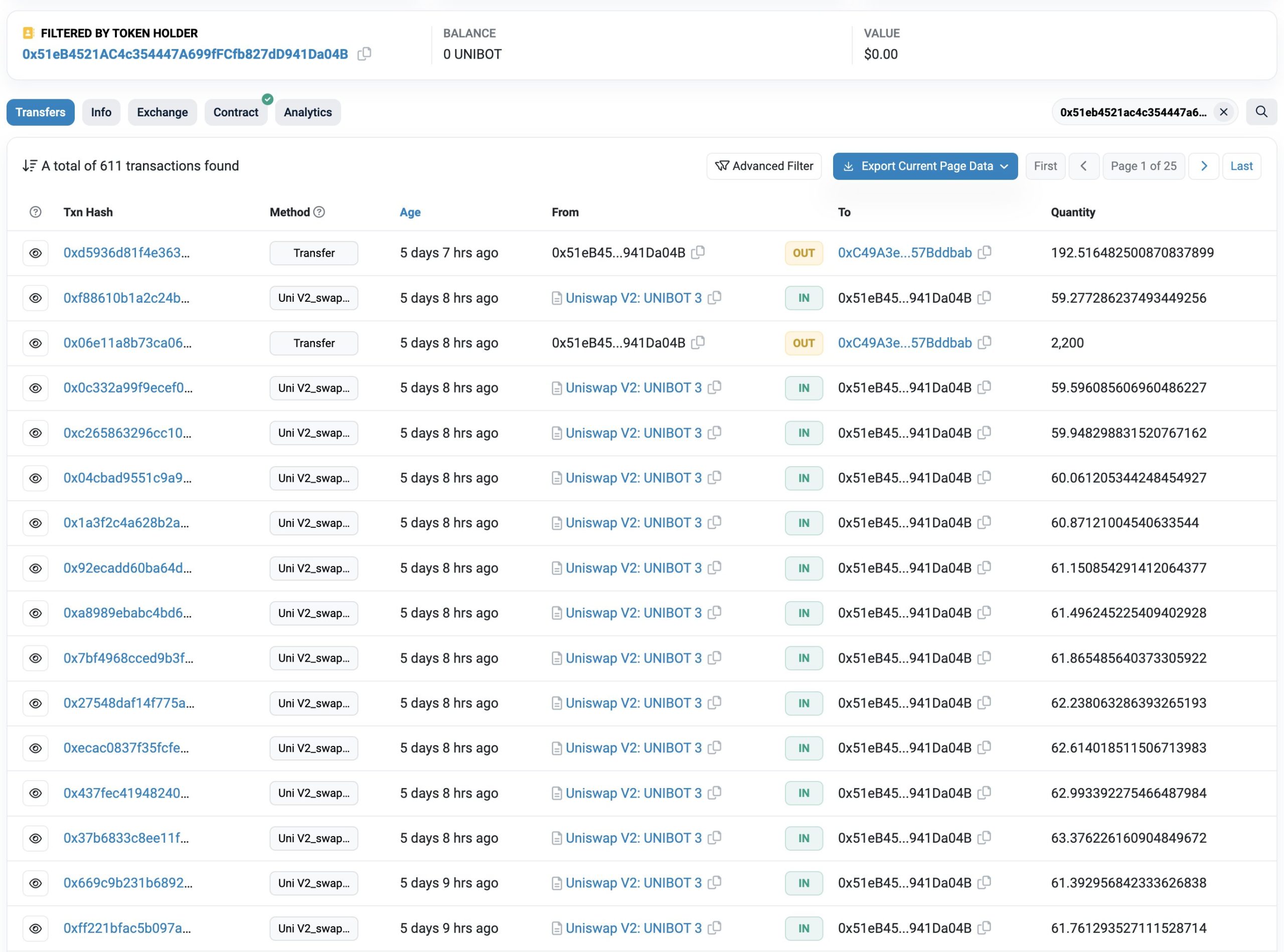
Task: Open Export Current Page Data dropdown
Action: click(925, 166)
